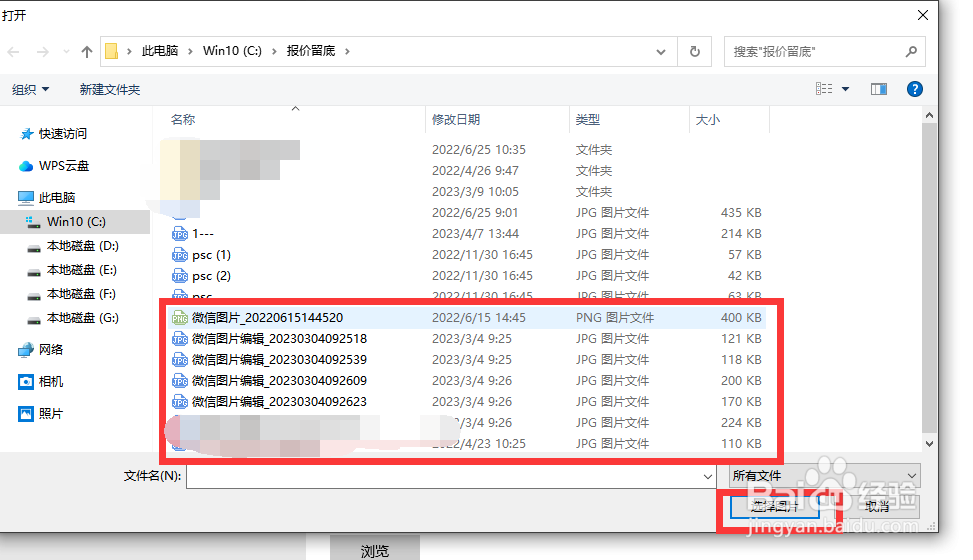Select file 微信图片编辑_20230304092518

279,339
